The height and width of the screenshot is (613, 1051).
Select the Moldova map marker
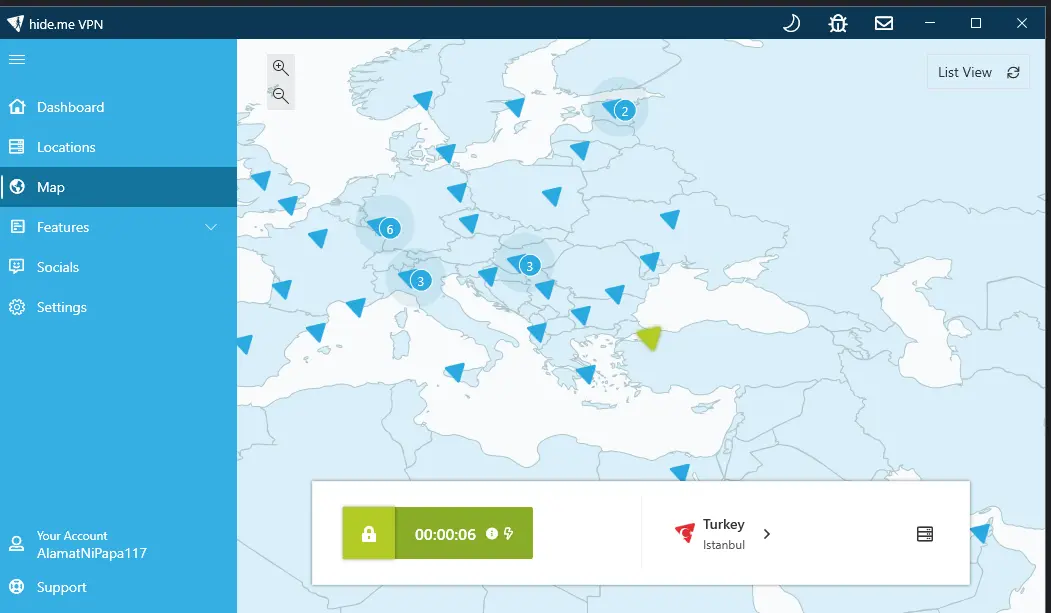(651, 261)
